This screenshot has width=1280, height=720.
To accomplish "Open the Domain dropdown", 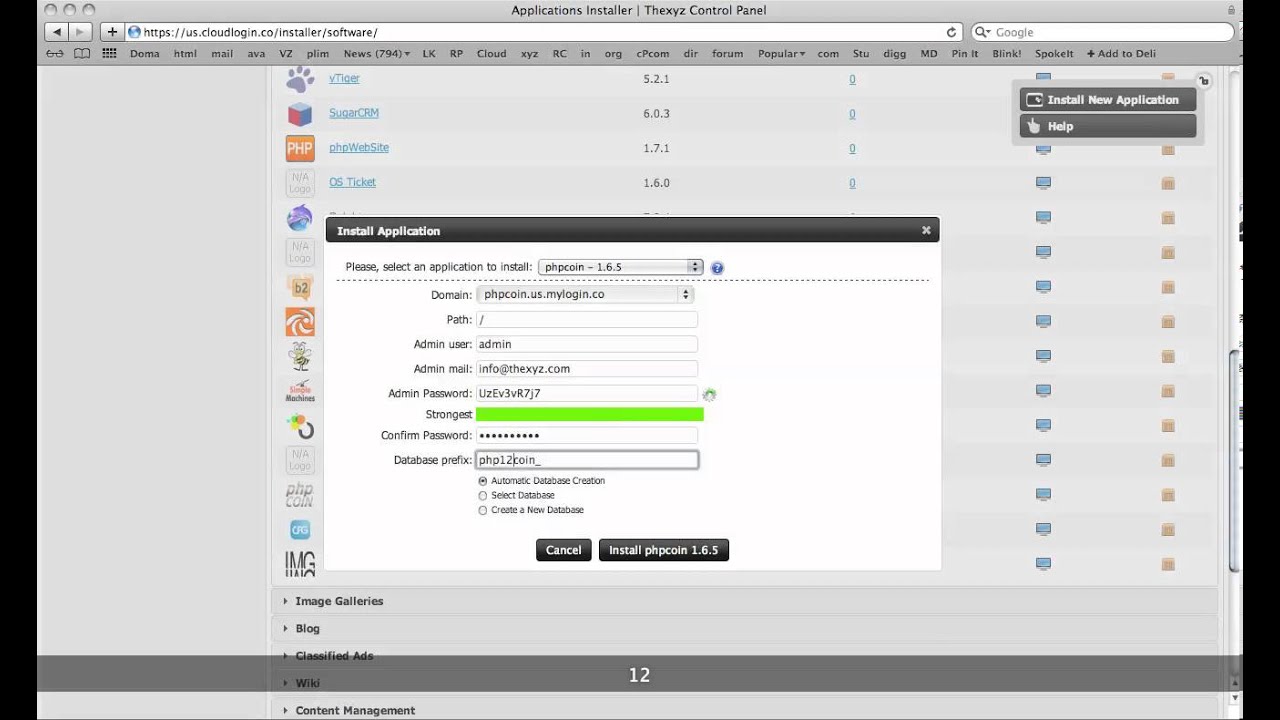I will pos(585,295).
